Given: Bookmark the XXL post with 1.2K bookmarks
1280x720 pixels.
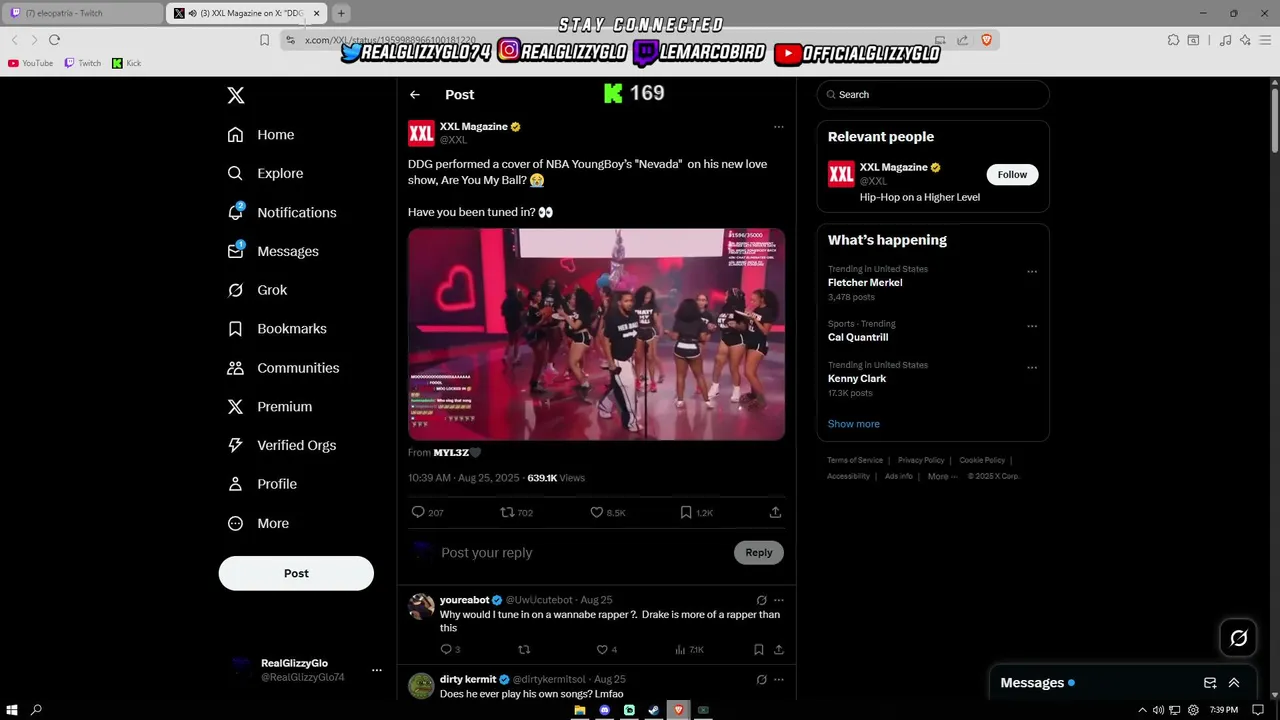Looking at the screenshot, I should pos(696,512).
